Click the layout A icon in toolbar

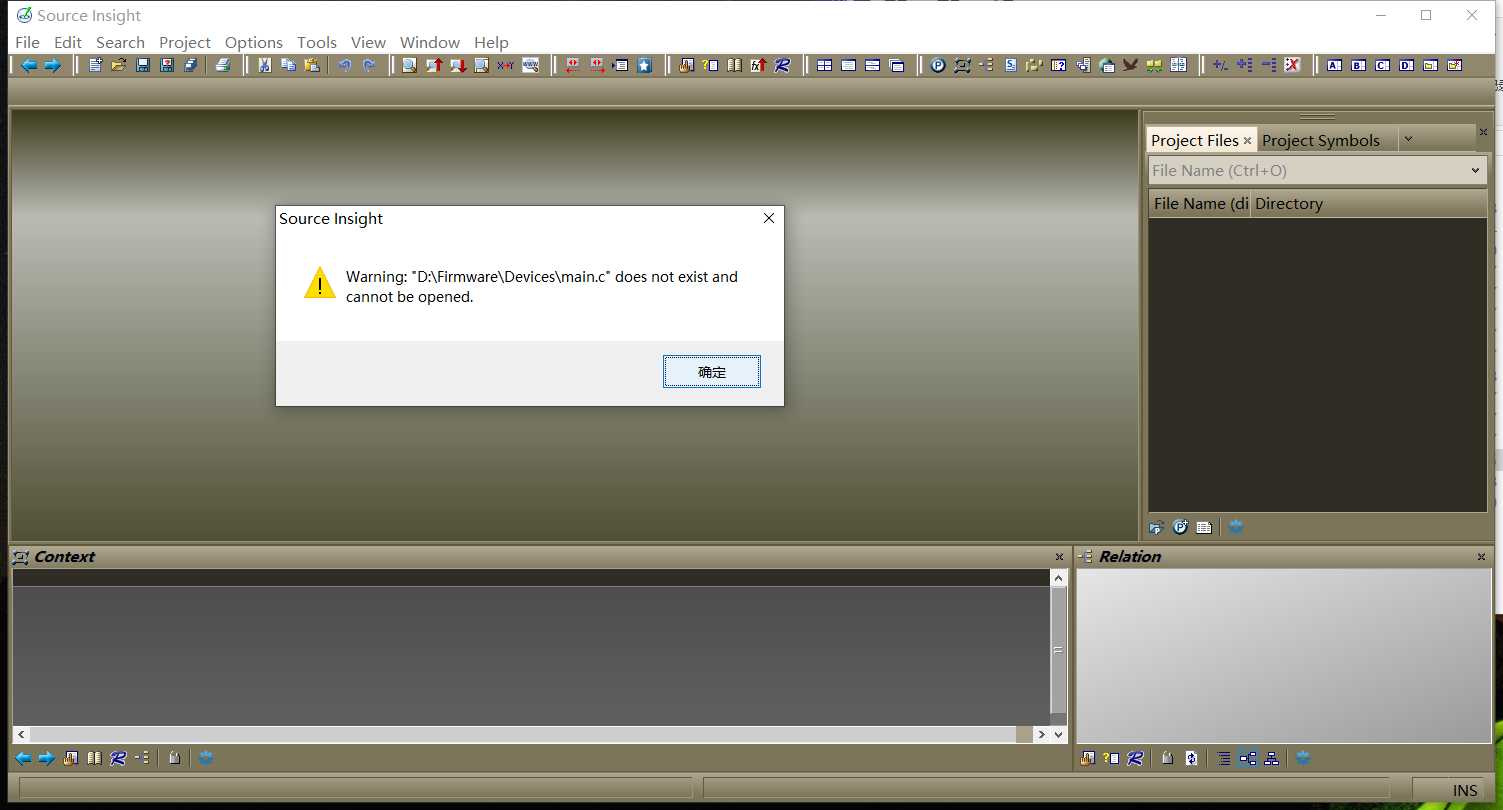1334,65
